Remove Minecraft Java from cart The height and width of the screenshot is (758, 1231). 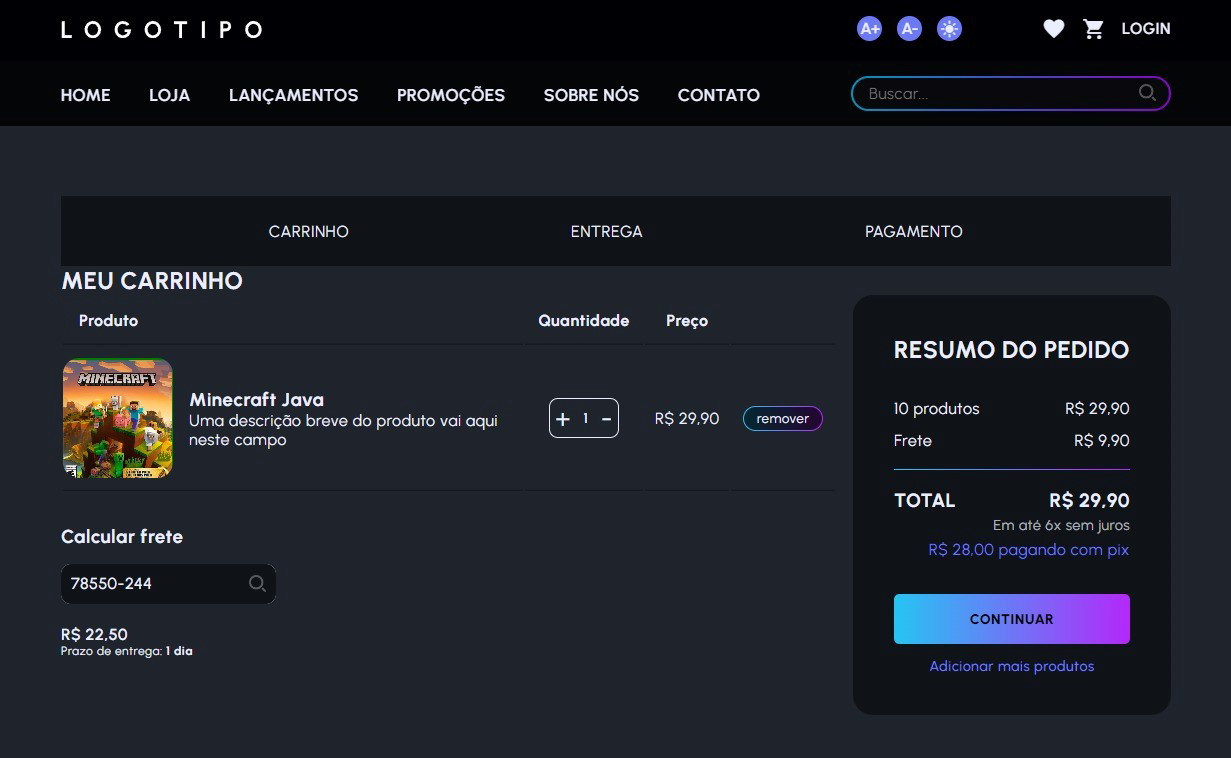(x=783, y=418)
